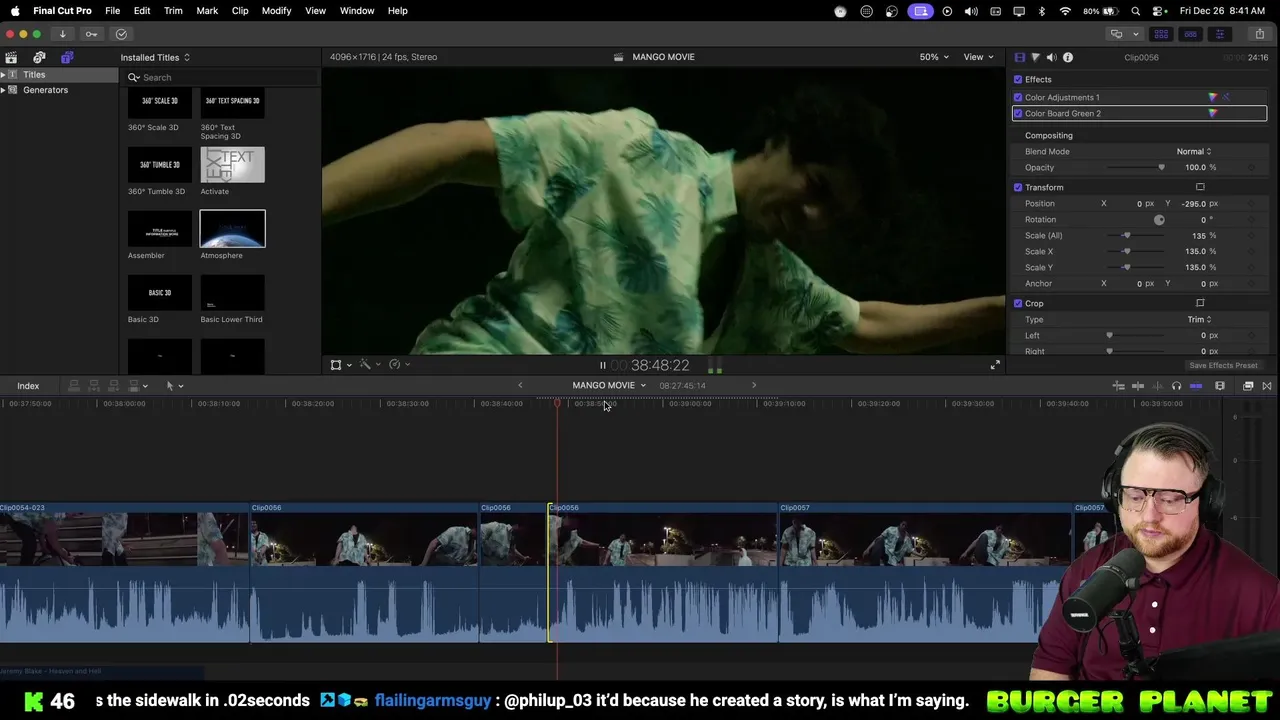Open the Window menu
Image resolution: width=1280 pixels, height=720 pixels.
356,11
